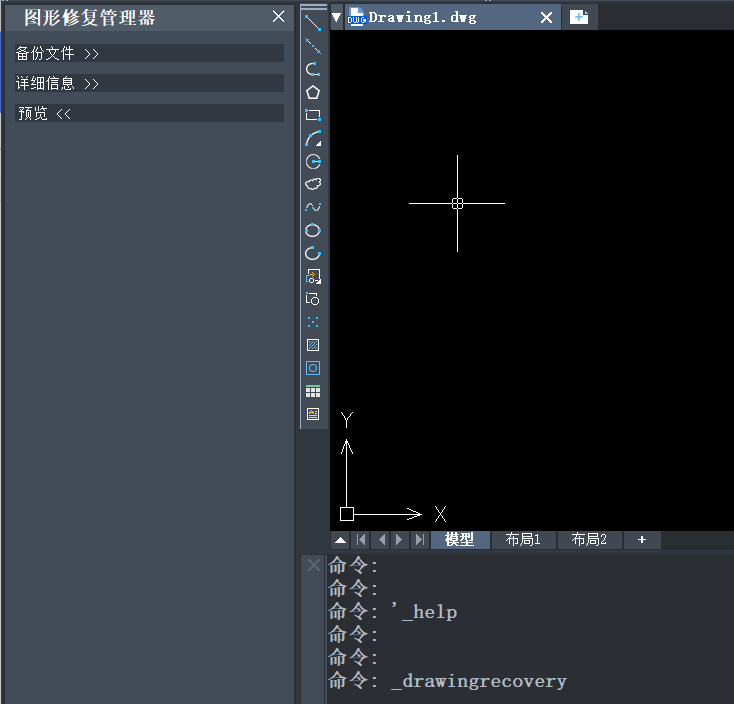Click the Create block tool

(313, 299)
